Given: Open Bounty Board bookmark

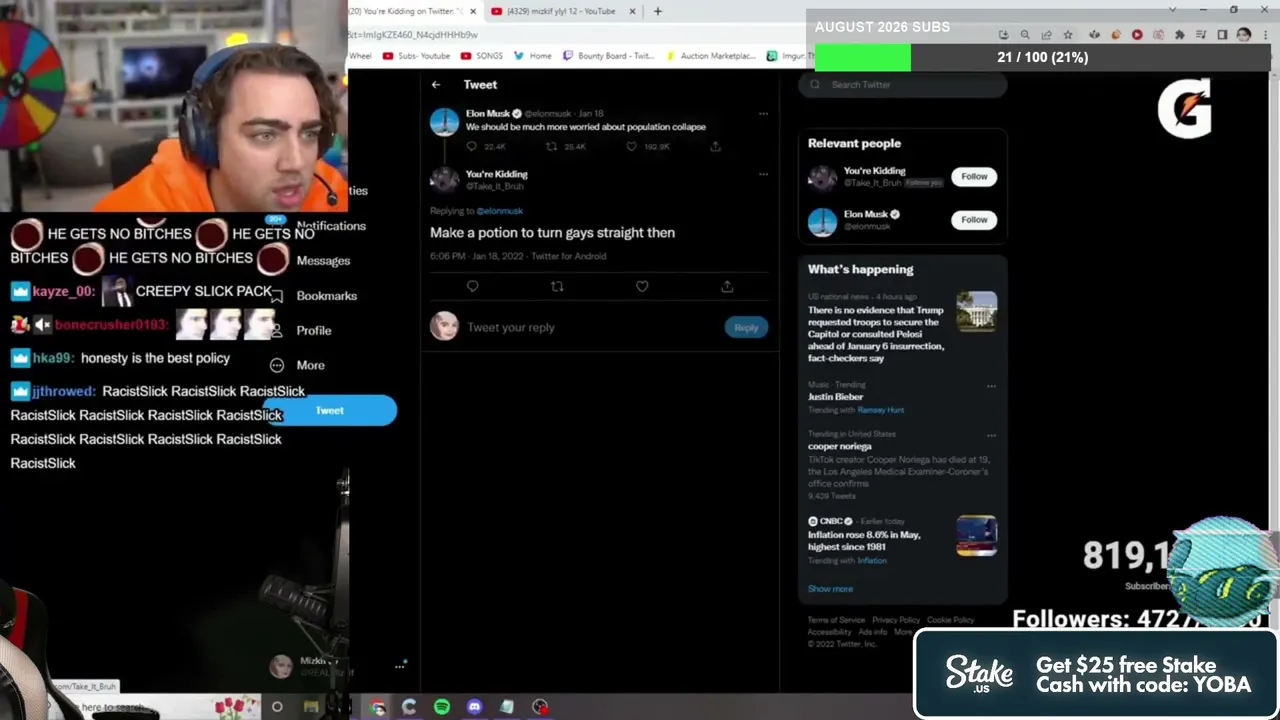Looking at the screenshot, I should (x=608, y=56).
